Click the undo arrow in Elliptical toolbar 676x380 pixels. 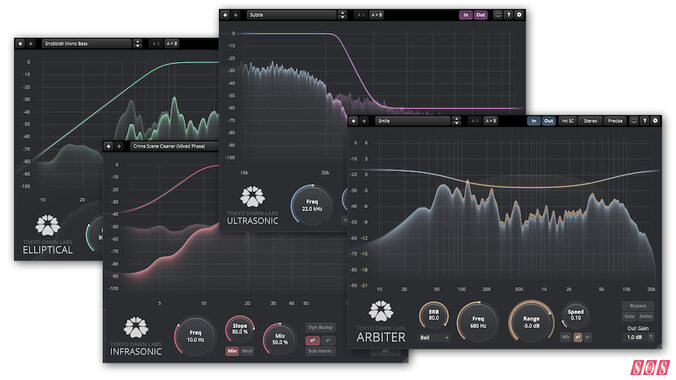pyautogui.click(x=20, y=44)
